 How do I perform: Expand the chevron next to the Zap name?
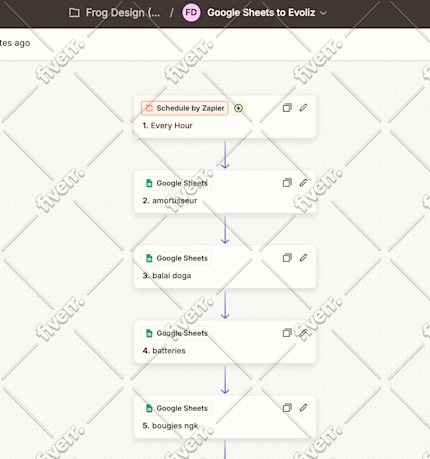(323, 13)
